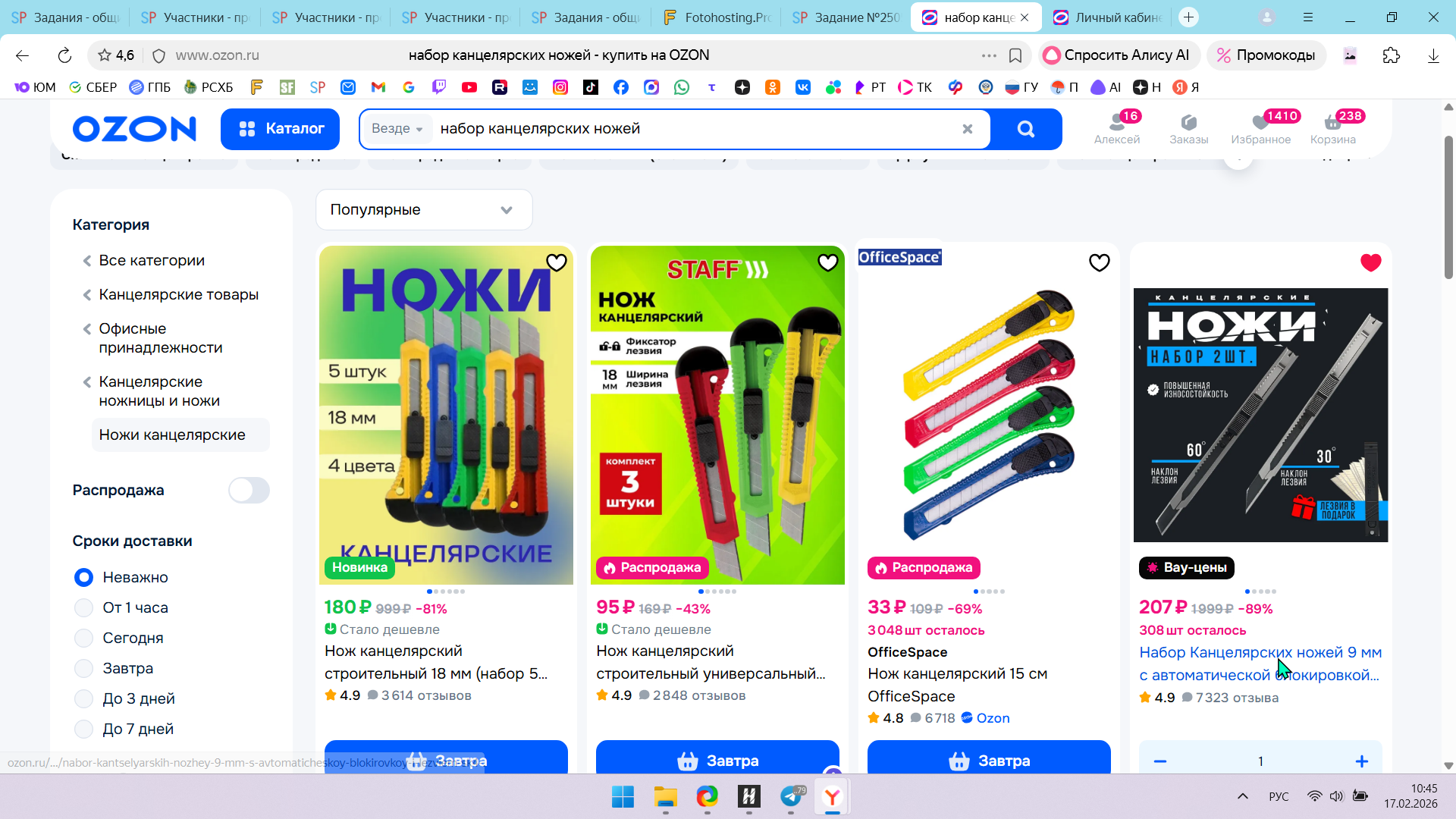Increase quantity with plus button

pos(1361,761)
